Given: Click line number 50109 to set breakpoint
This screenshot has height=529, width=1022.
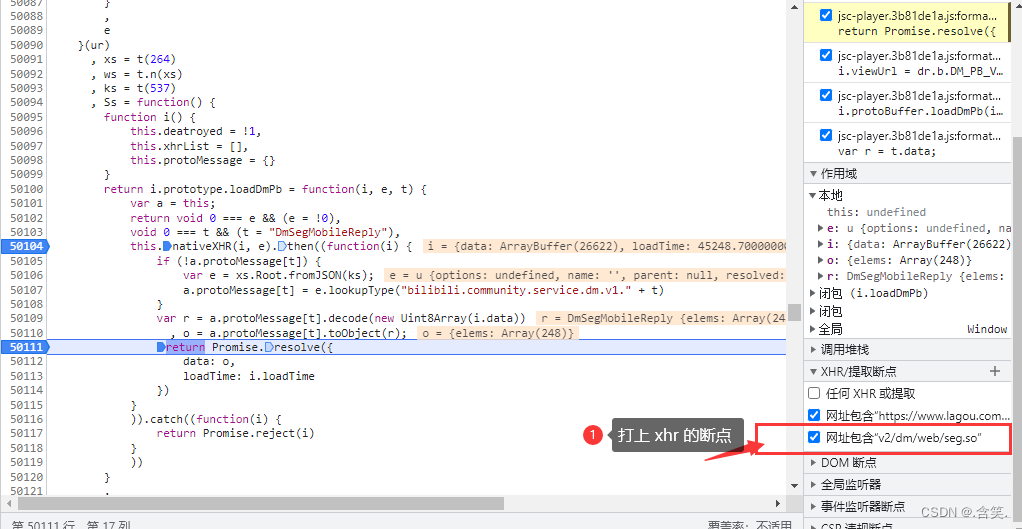Looking at the screenshot, I should pyautogui.click(x=27, y=319).
